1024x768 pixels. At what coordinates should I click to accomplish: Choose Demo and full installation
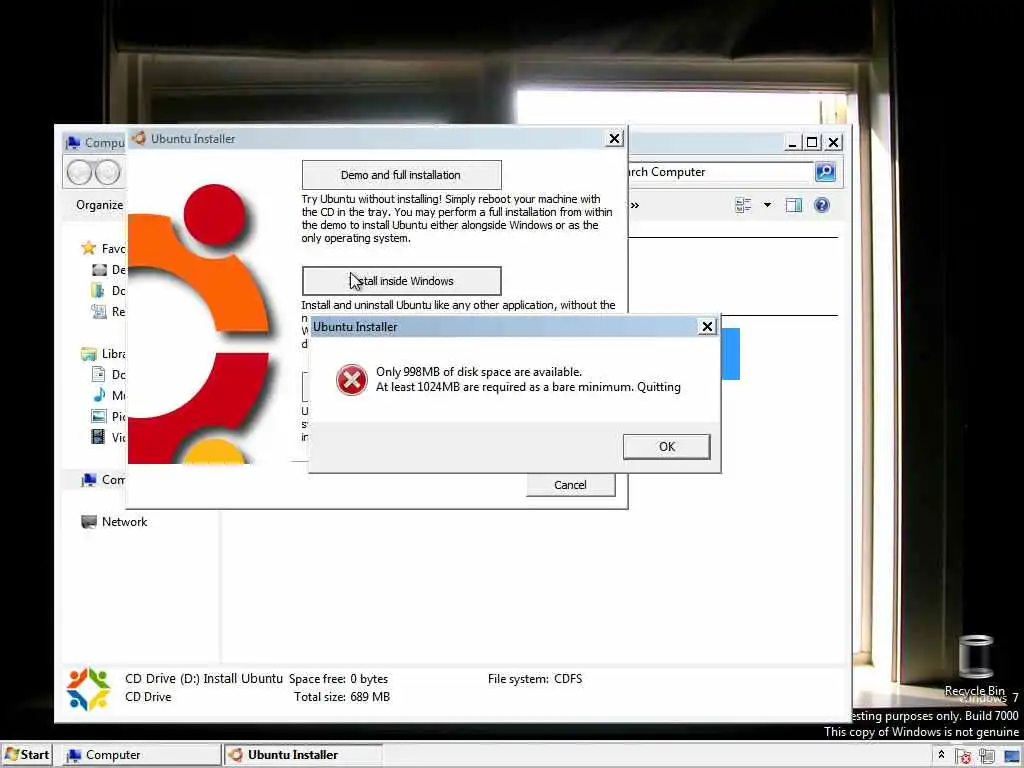(401, 175)
